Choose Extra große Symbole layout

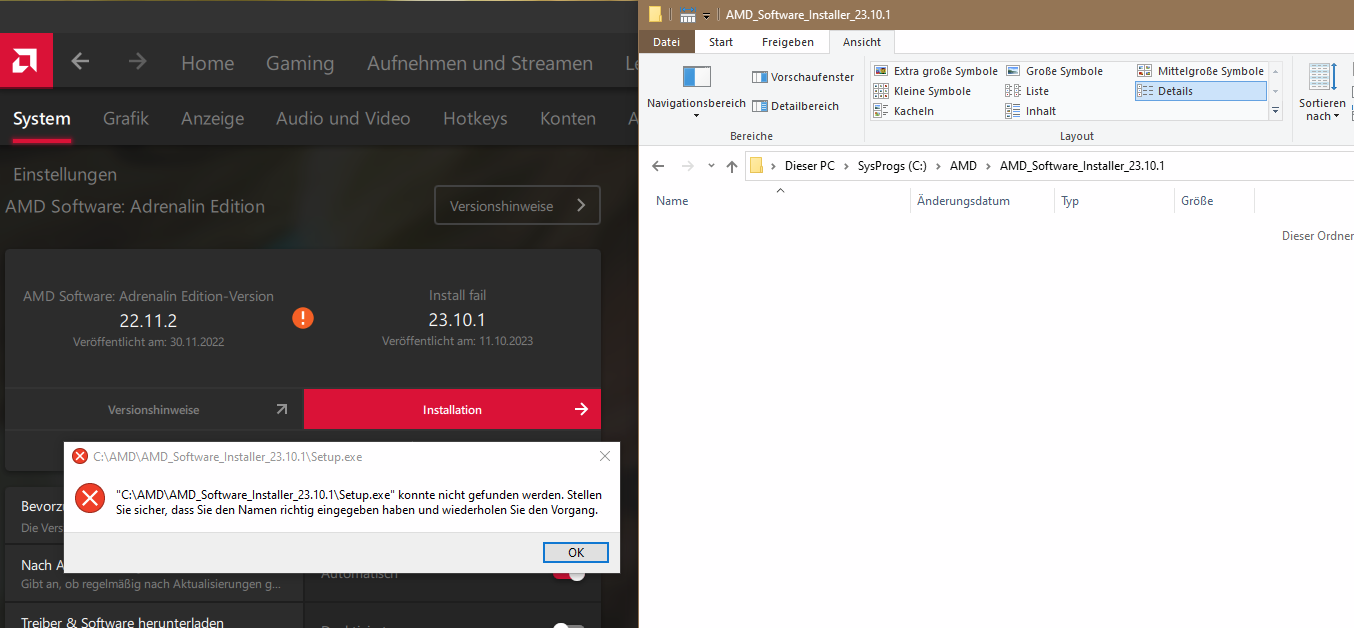(x=936, y=71)
